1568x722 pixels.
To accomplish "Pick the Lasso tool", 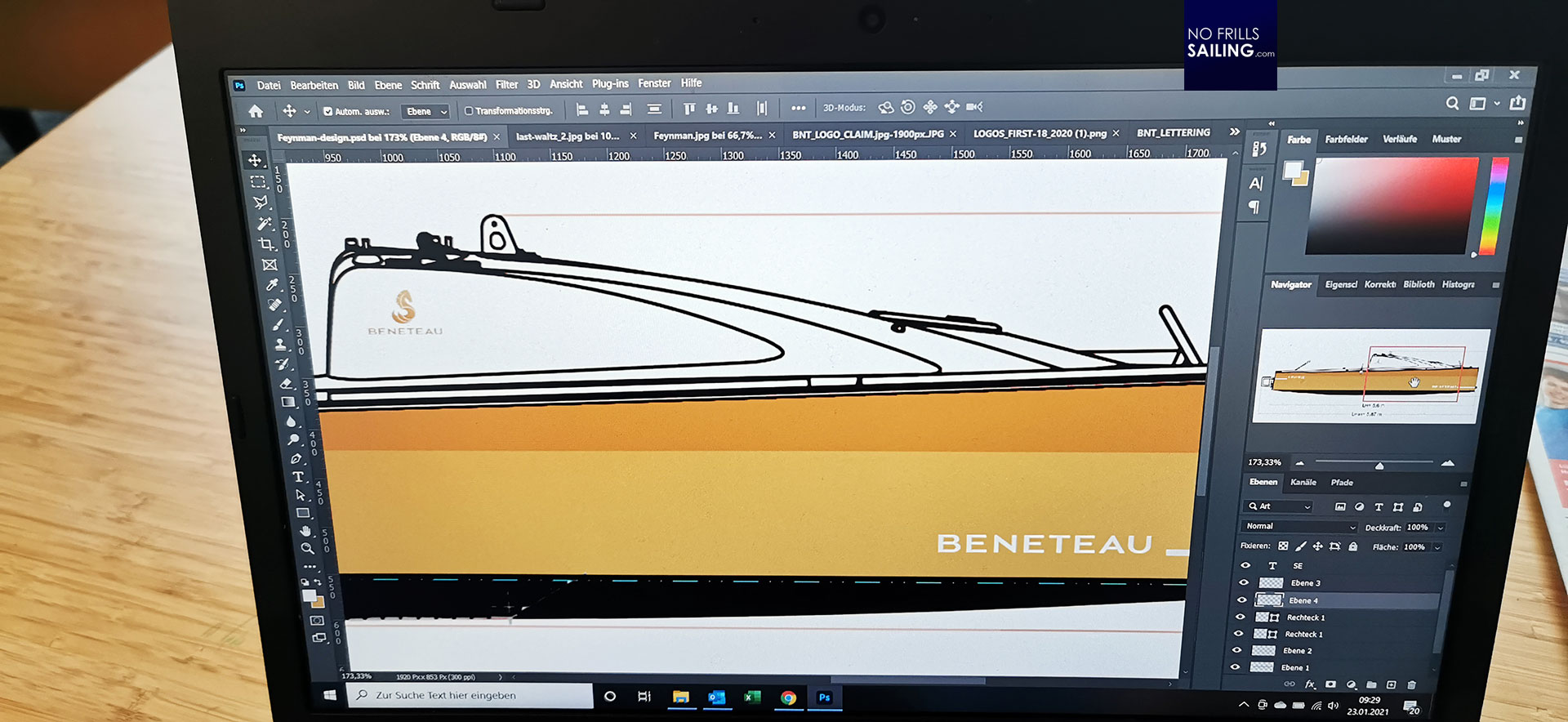I will (261, 202).
